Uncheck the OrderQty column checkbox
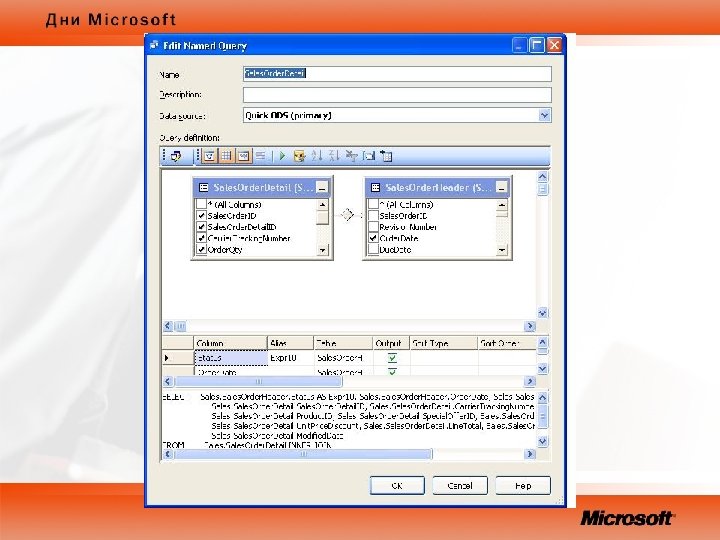This screenshot has width=720, height=540. (201, 249)
